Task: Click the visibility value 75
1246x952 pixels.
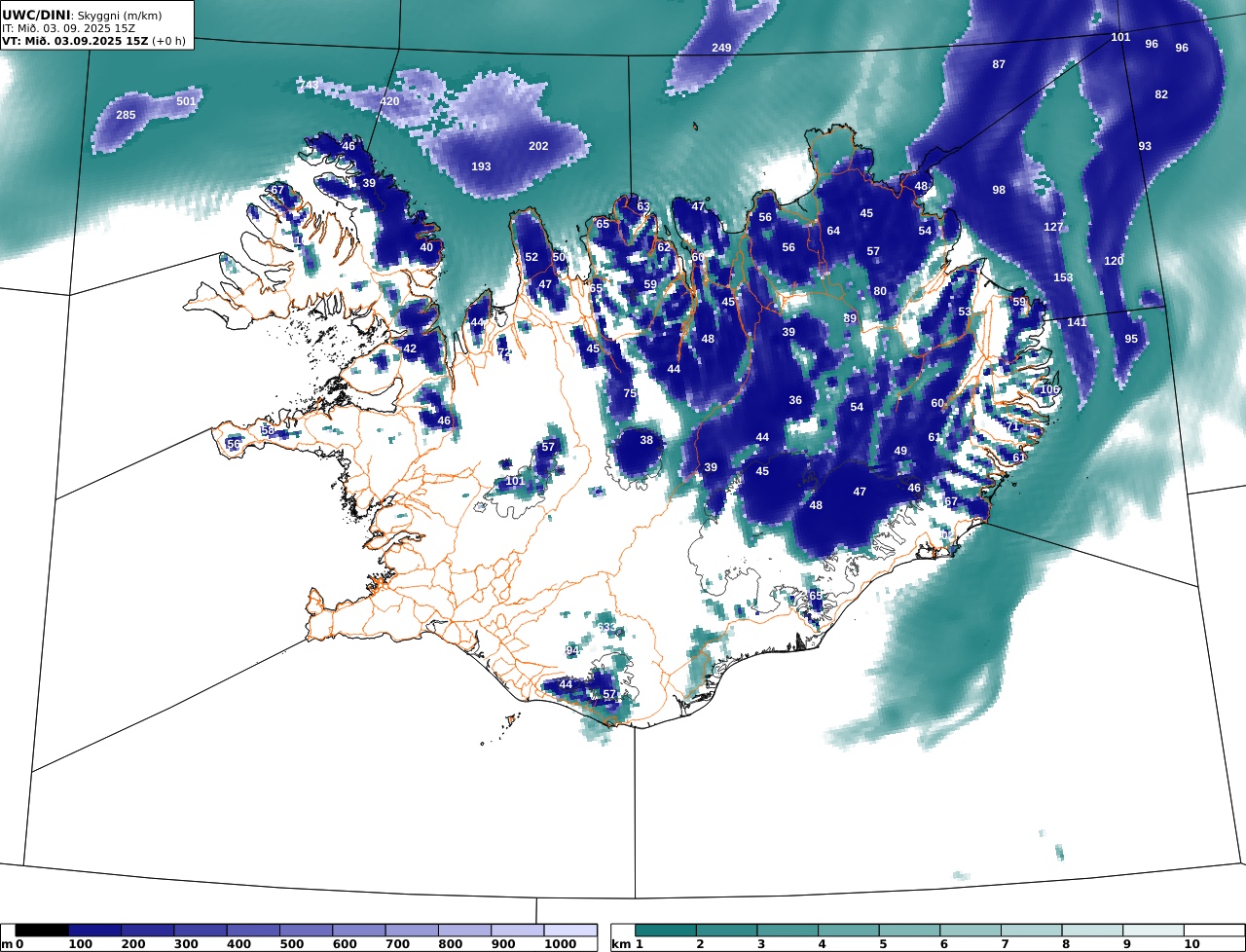Action: pos(630,393)
